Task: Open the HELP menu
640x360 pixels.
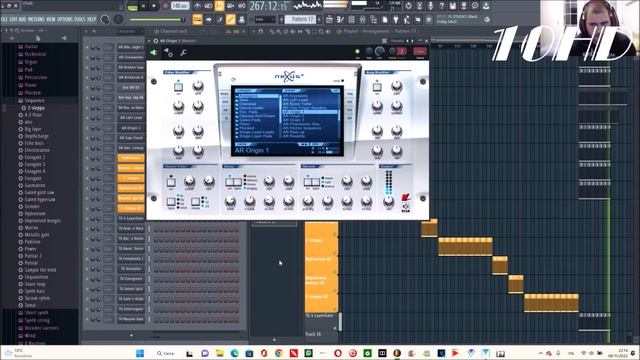Action: click(91, 19)
